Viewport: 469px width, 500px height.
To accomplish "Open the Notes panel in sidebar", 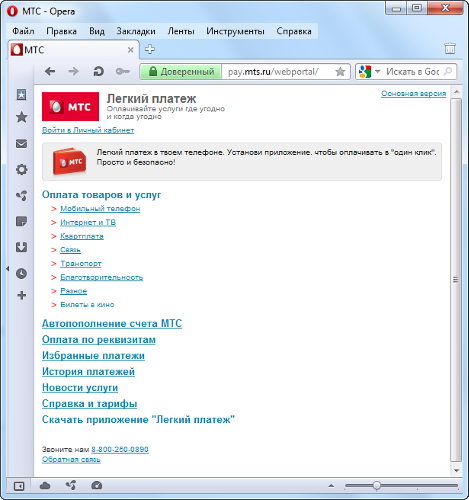I will 22,221.
